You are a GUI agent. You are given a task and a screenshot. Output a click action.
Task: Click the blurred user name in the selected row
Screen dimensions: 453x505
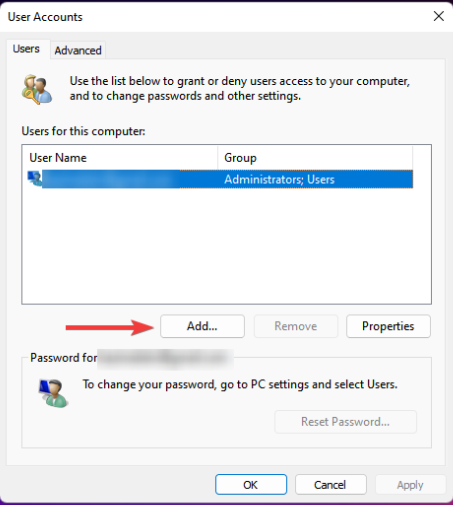click(111, 179)
